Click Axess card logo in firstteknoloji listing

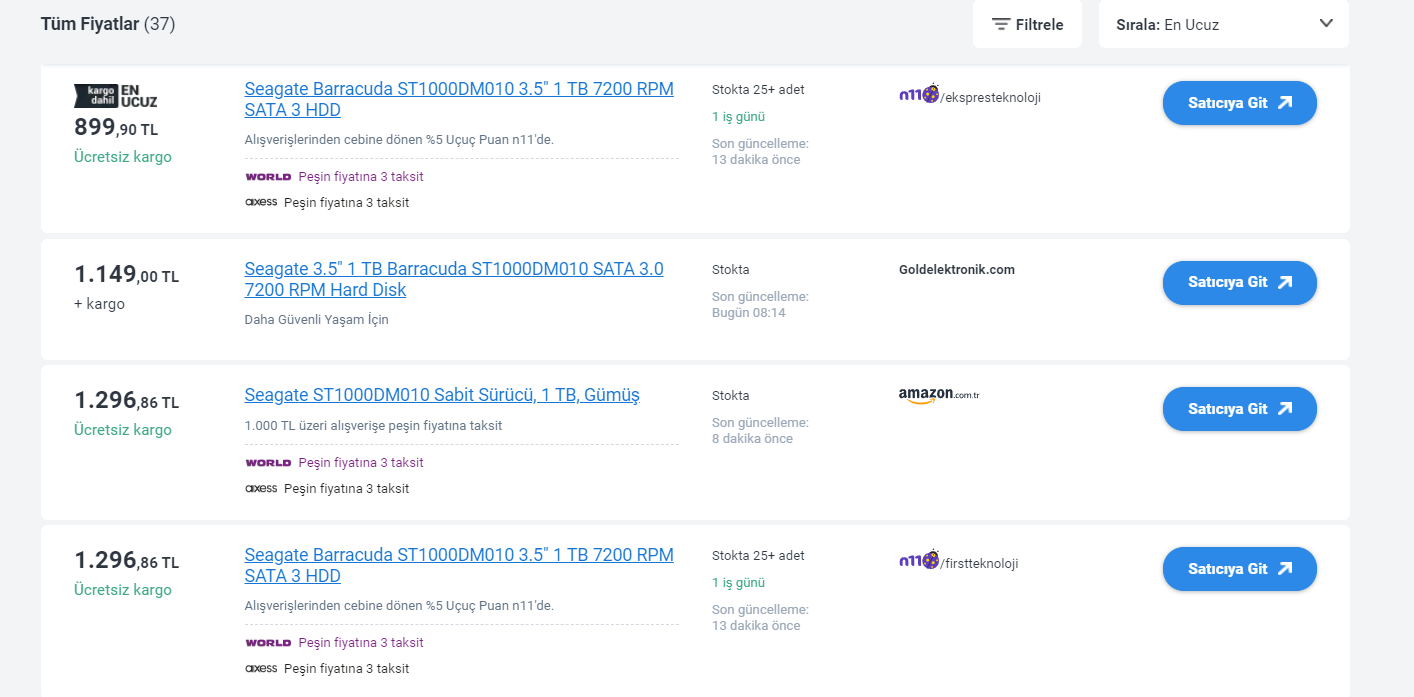click(261, 668)
